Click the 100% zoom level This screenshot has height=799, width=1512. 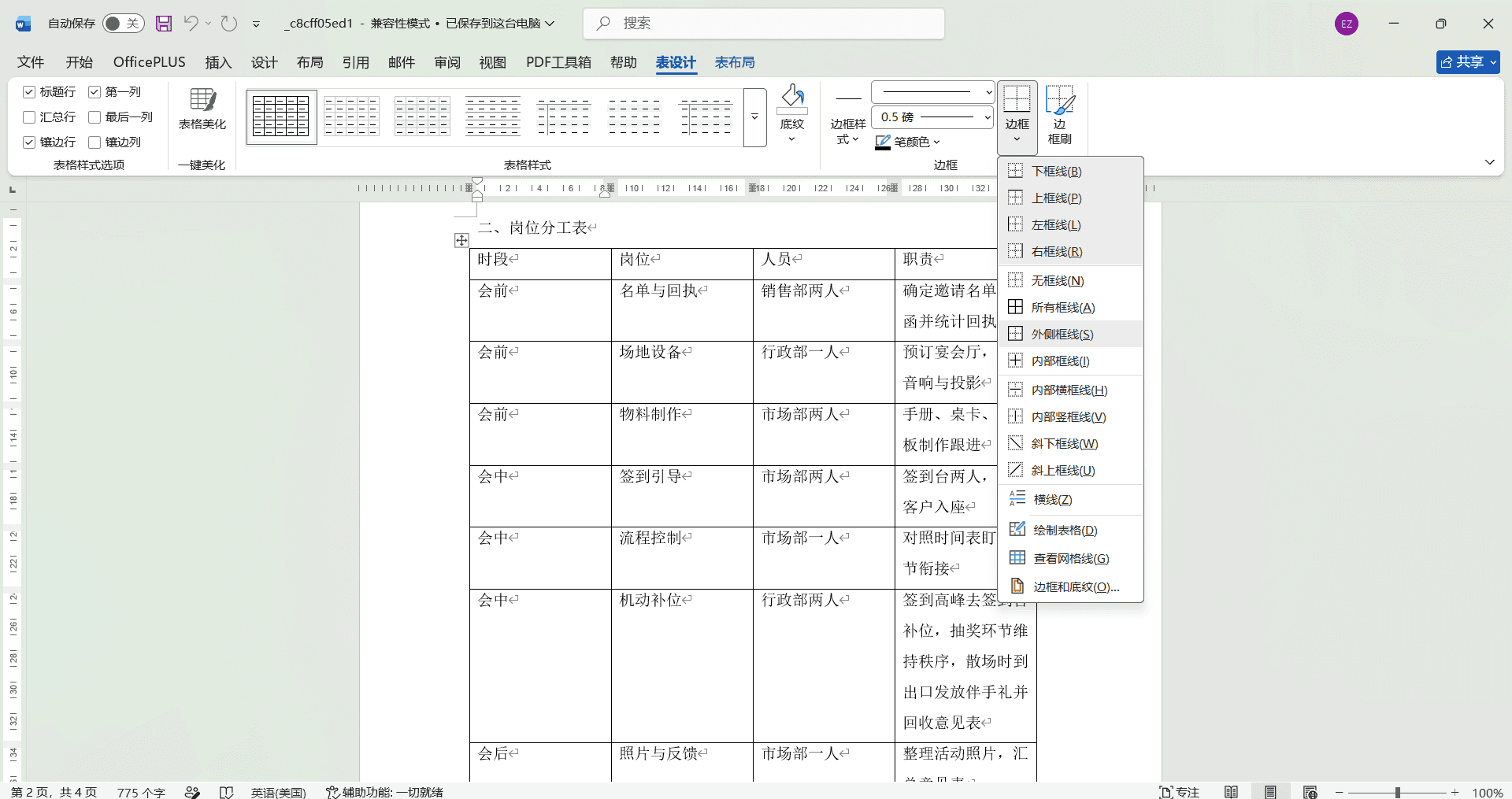point(1487,792)
